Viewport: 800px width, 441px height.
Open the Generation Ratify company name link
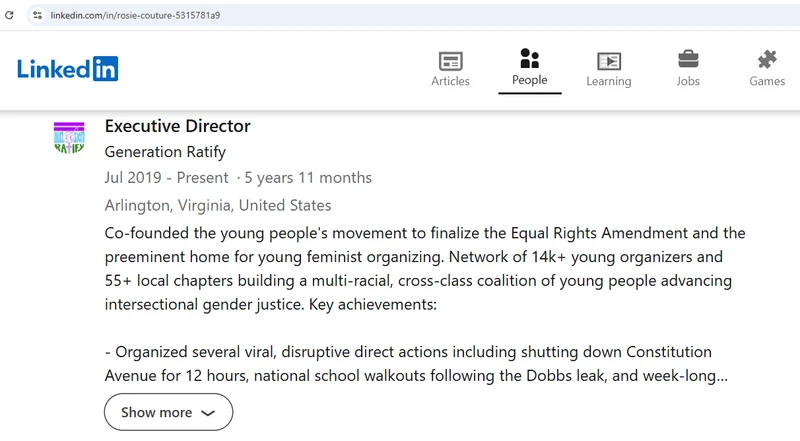pyautogui.click(x=165, y=152)
